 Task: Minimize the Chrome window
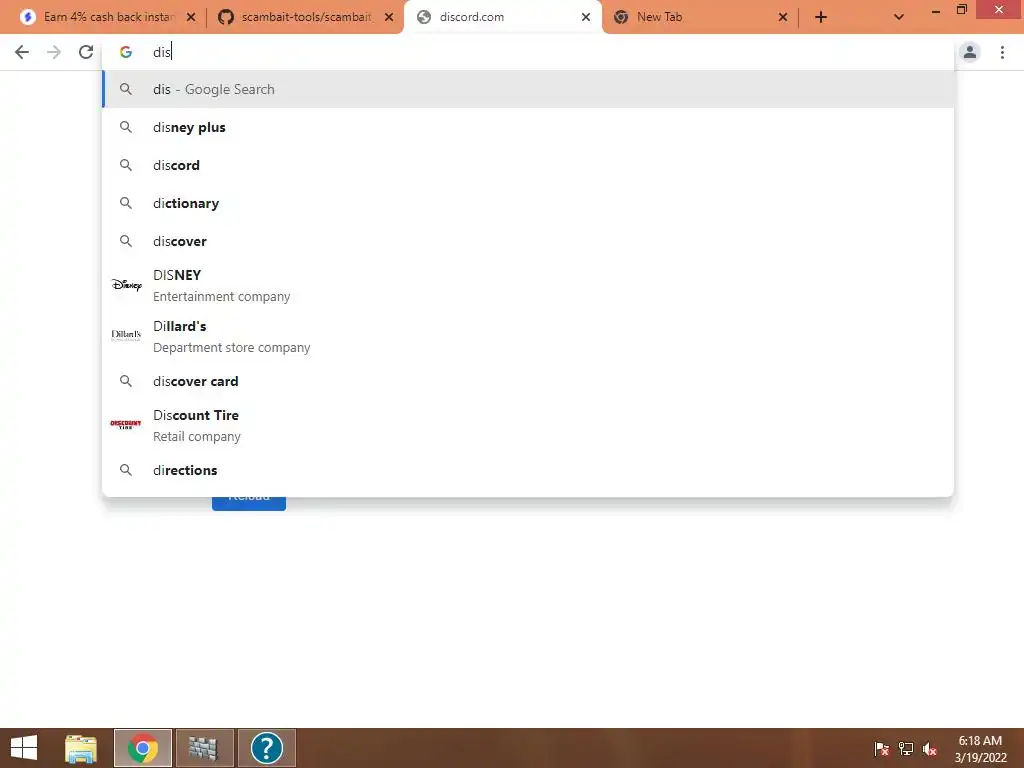click(x=936, y=10)
